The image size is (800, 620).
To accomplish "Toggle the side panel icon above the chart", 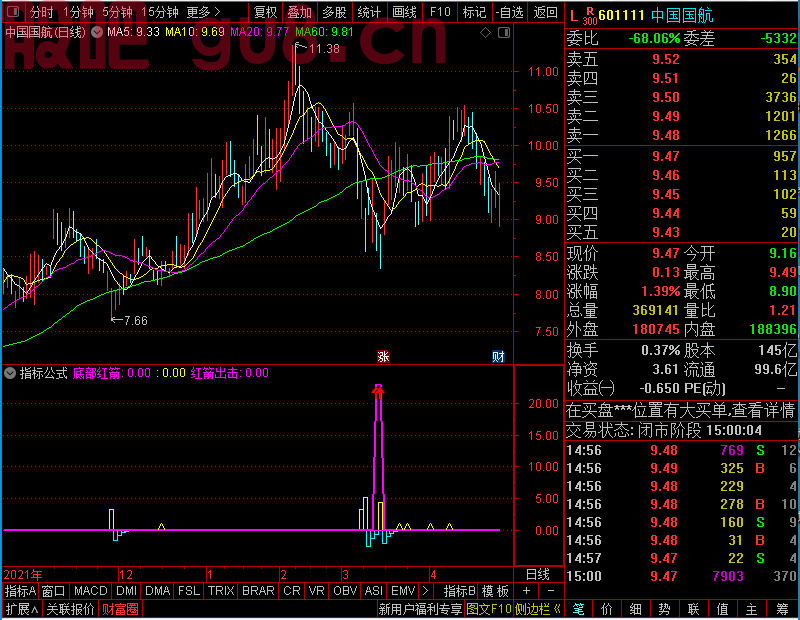I will [504, 33].
